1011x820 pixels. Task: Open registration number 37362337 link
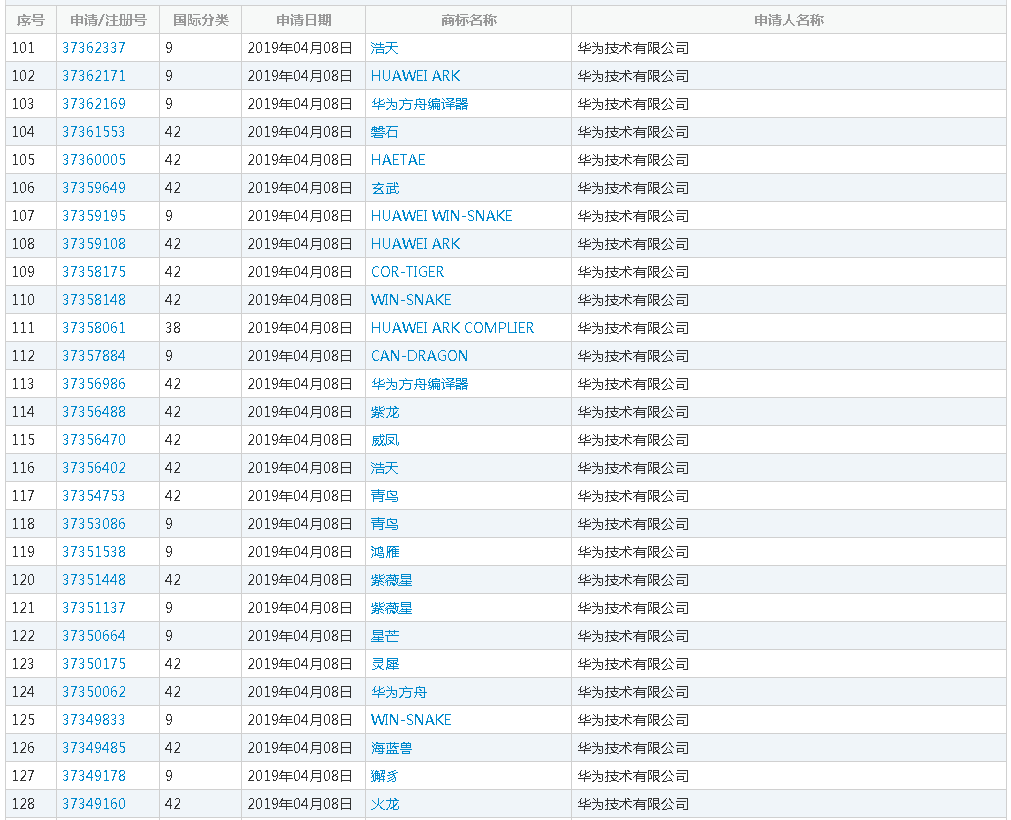[94, 48]
